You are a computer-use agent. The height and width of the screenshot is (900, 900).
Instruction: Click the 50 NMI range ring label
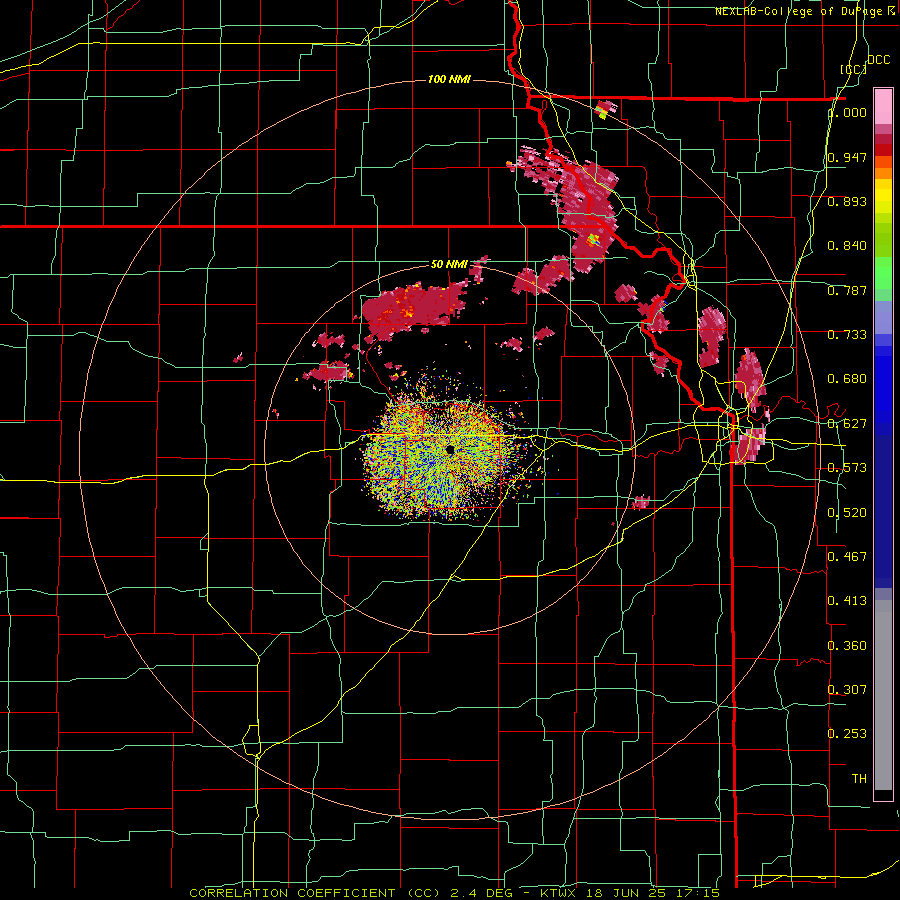449,265
